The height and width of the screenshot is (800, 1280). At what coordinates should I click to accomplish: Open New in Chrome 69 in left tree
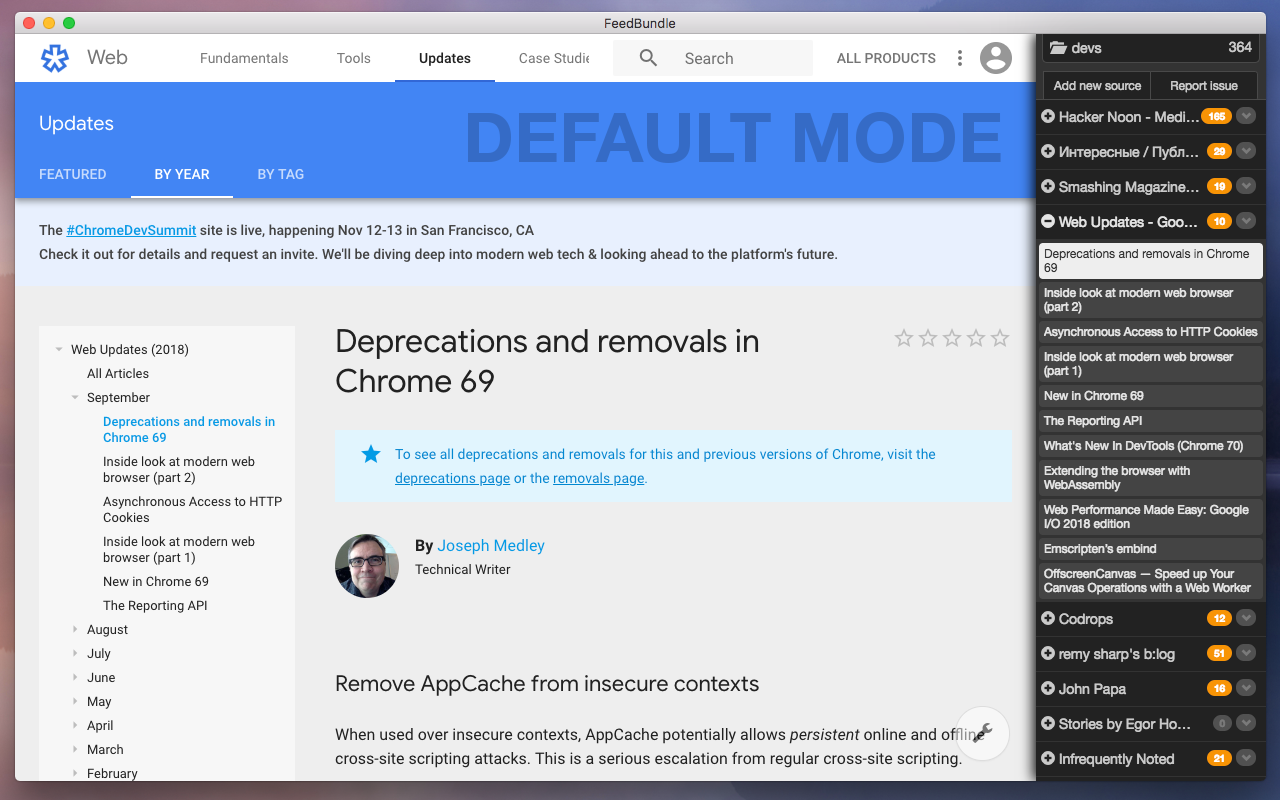[156, 582]
